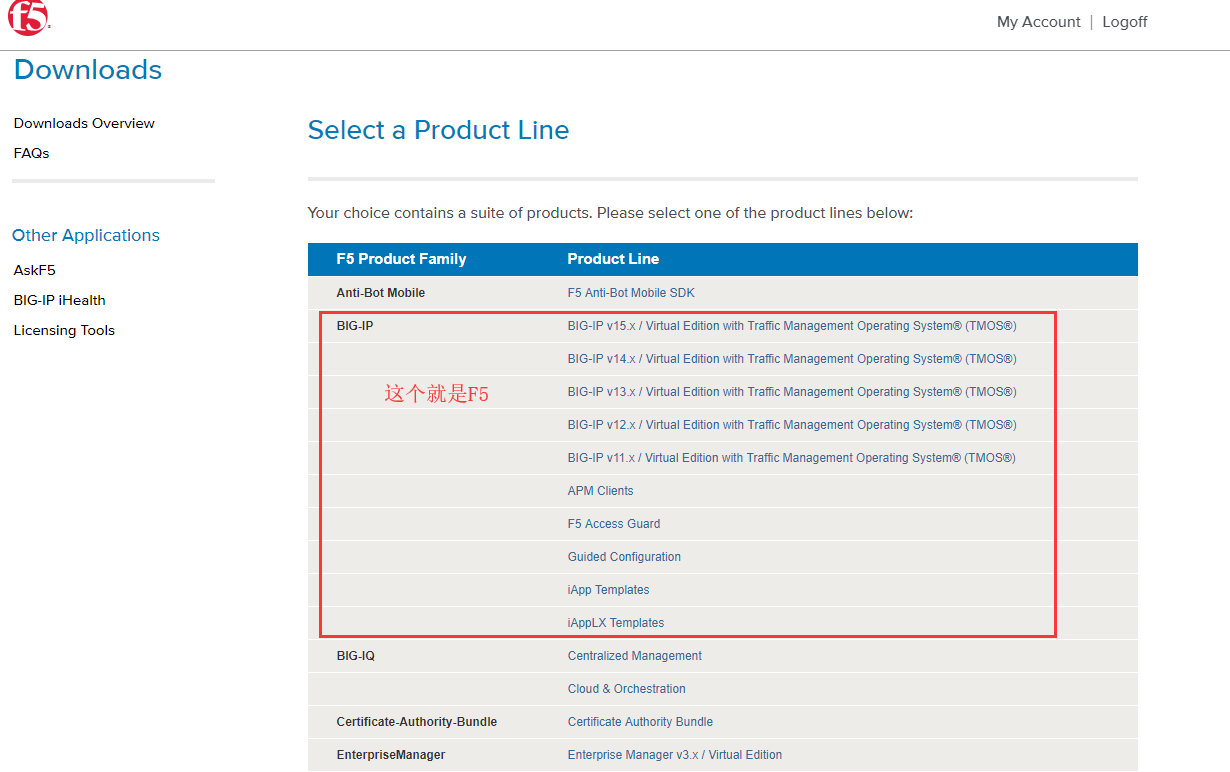Open APM Clients product line
This screenshot has width=1230, height=772.
click(x=600, y=491)
